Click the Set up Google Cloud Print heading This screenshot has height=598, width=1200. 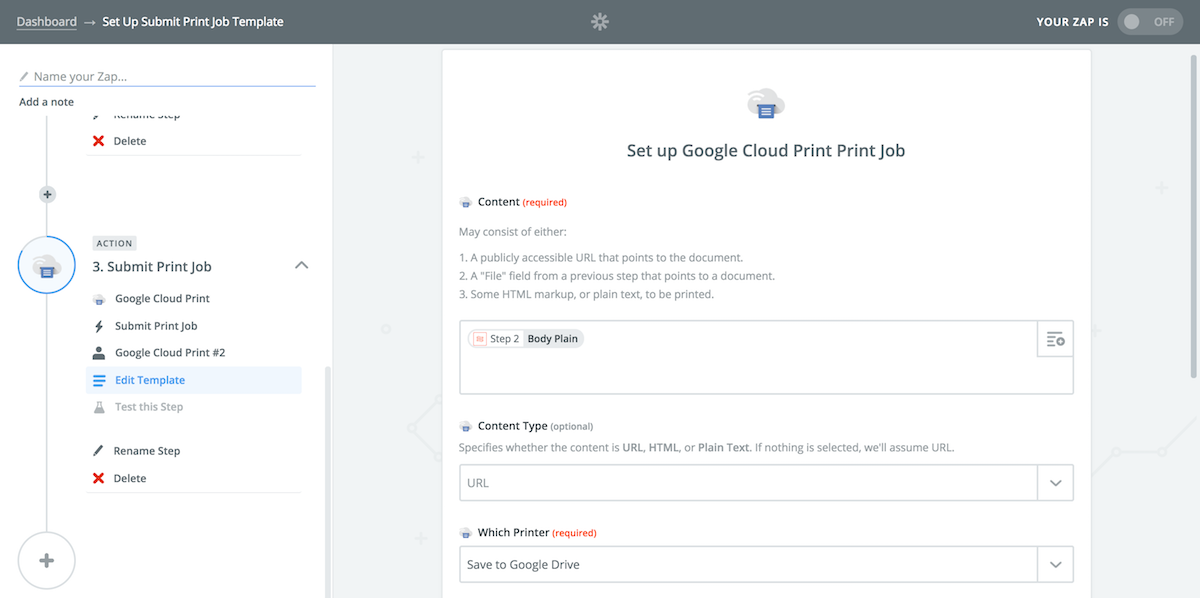pyautogui.click(x=766, y=151)
